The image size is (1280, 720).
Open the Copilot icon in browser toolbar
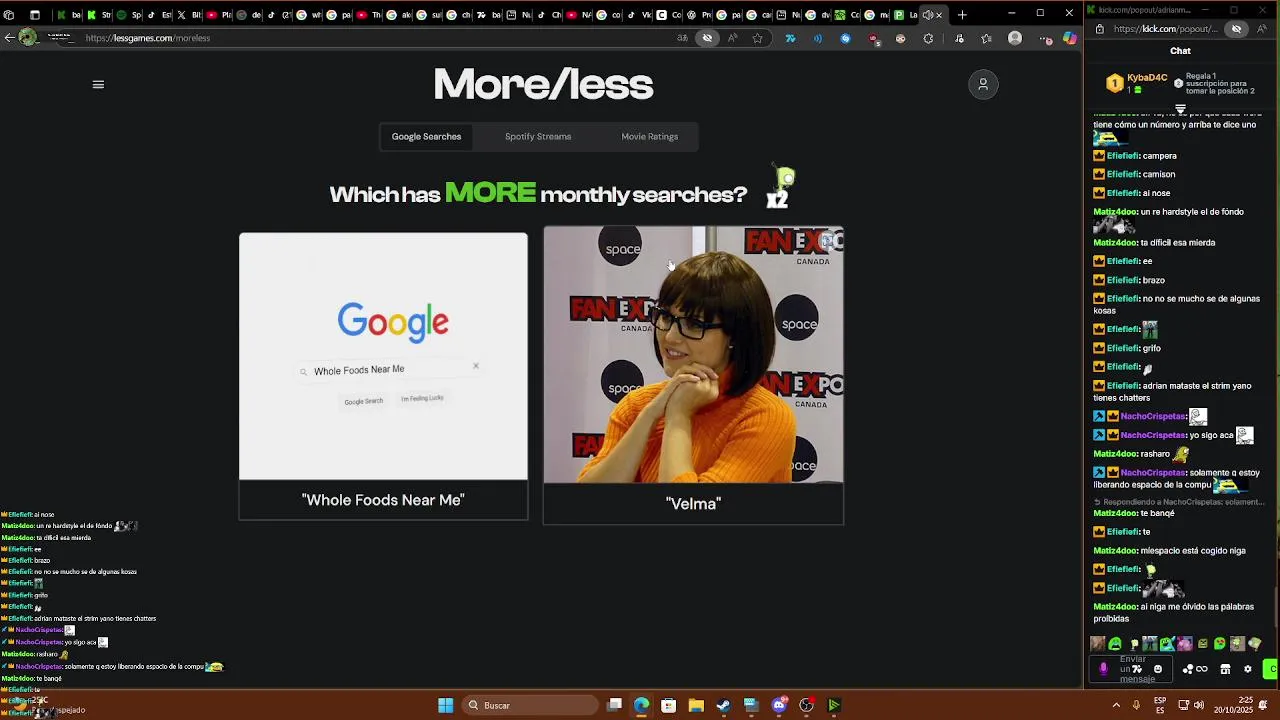[1070, 38]
